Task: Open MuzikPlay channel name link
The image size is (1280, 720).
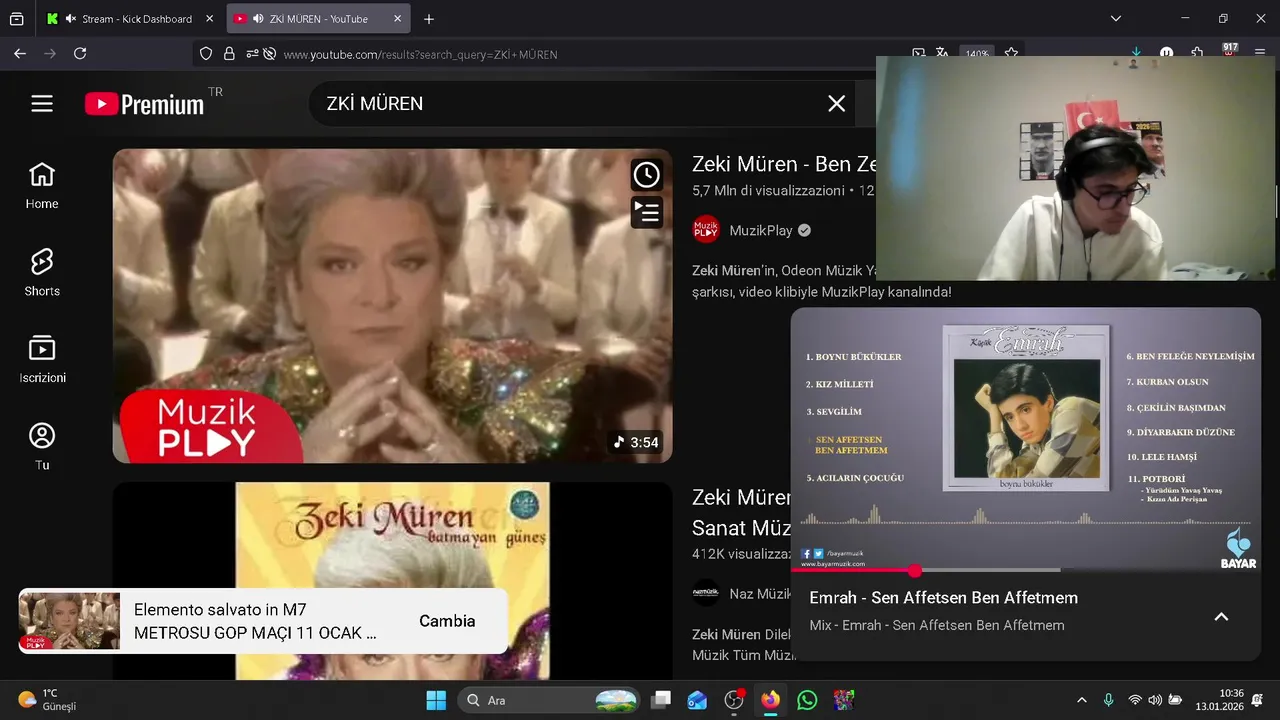Action: 761,230
